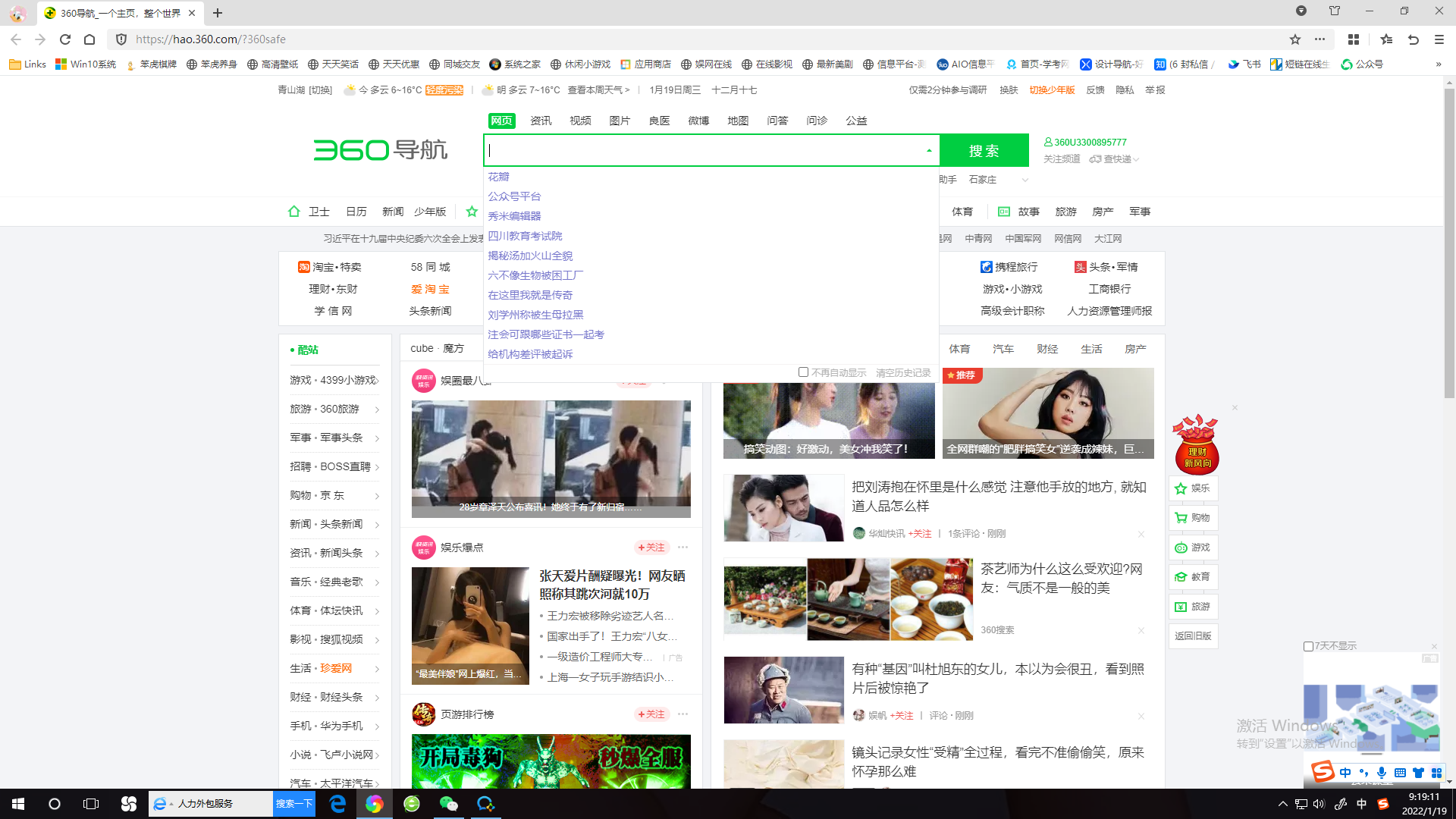The image size is (1456, 819).
Task: Click the 理财新风向 lucky bag
Action: [x=1196, y=444]
